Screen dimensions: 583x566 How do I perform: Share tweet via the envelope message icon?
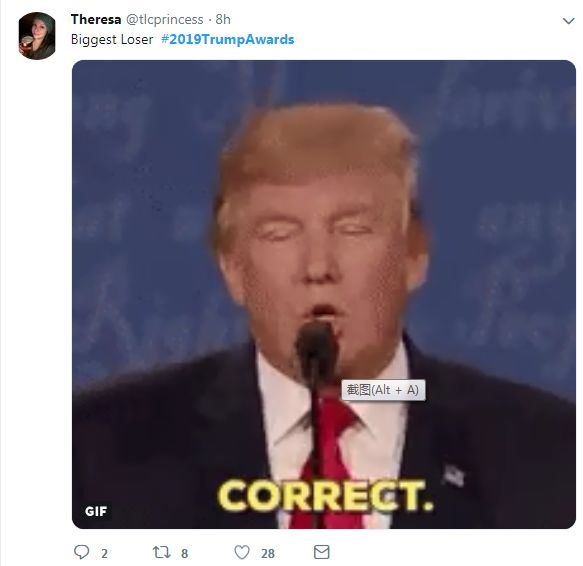pyautogui.click(x=322, y=552)
